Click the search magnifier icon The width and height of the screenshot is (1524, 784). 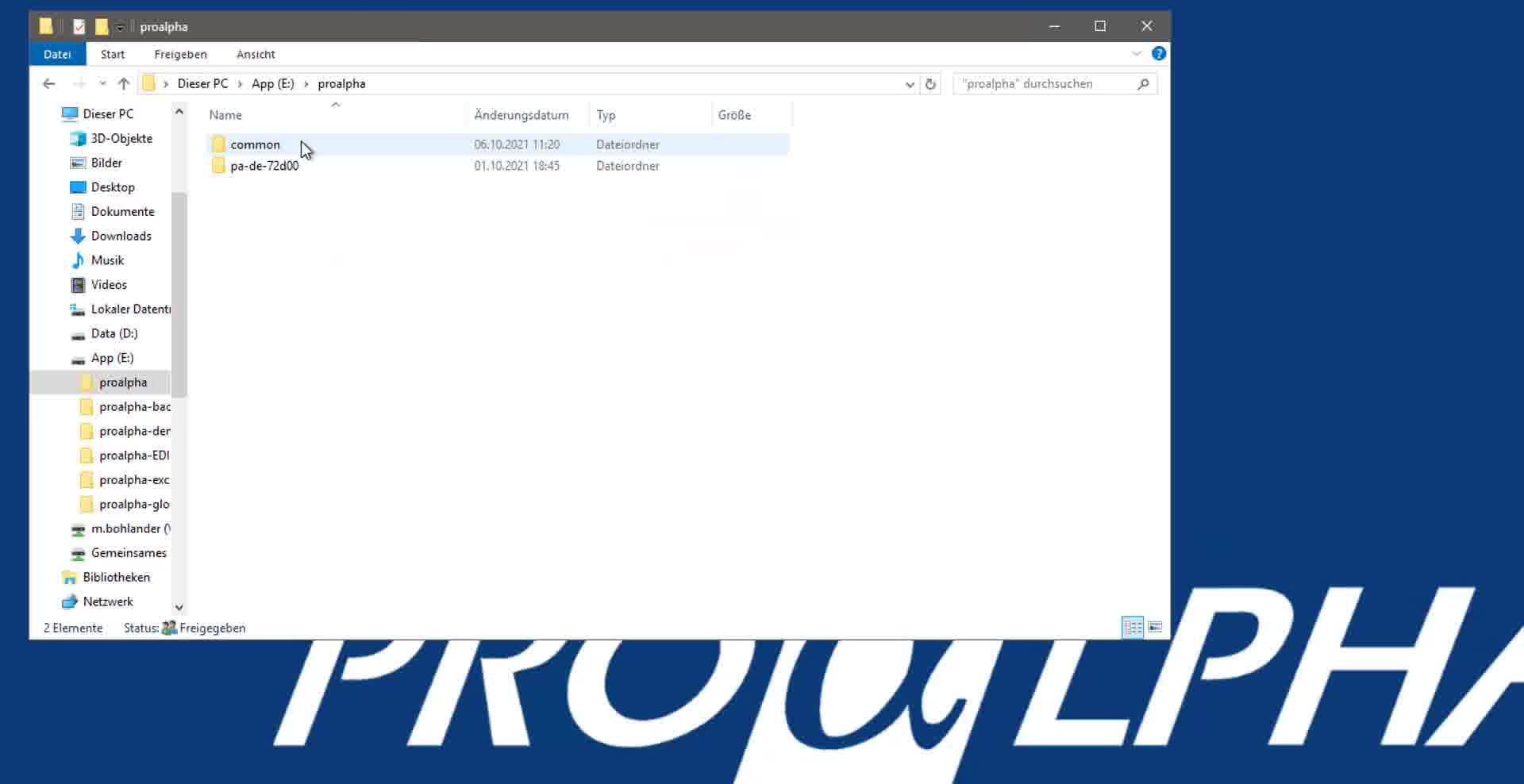pos(1143,83)
